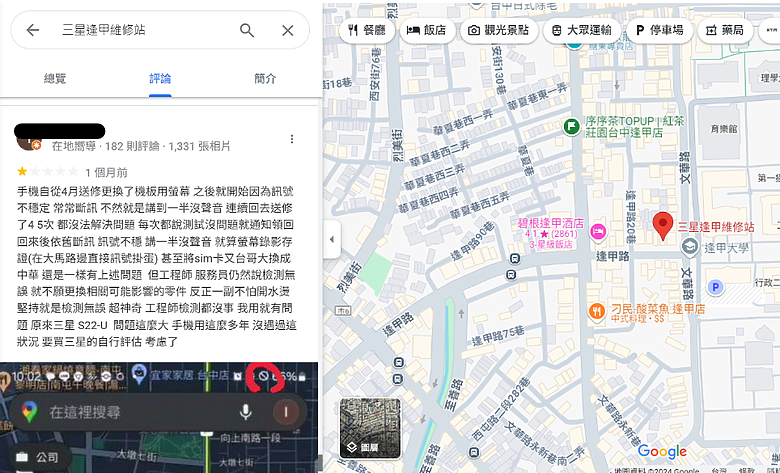The width and height of the screenshot is (780, 473).
Task: Click the bus stop icon near 逢甲路90巷
Action: (515, 259)
